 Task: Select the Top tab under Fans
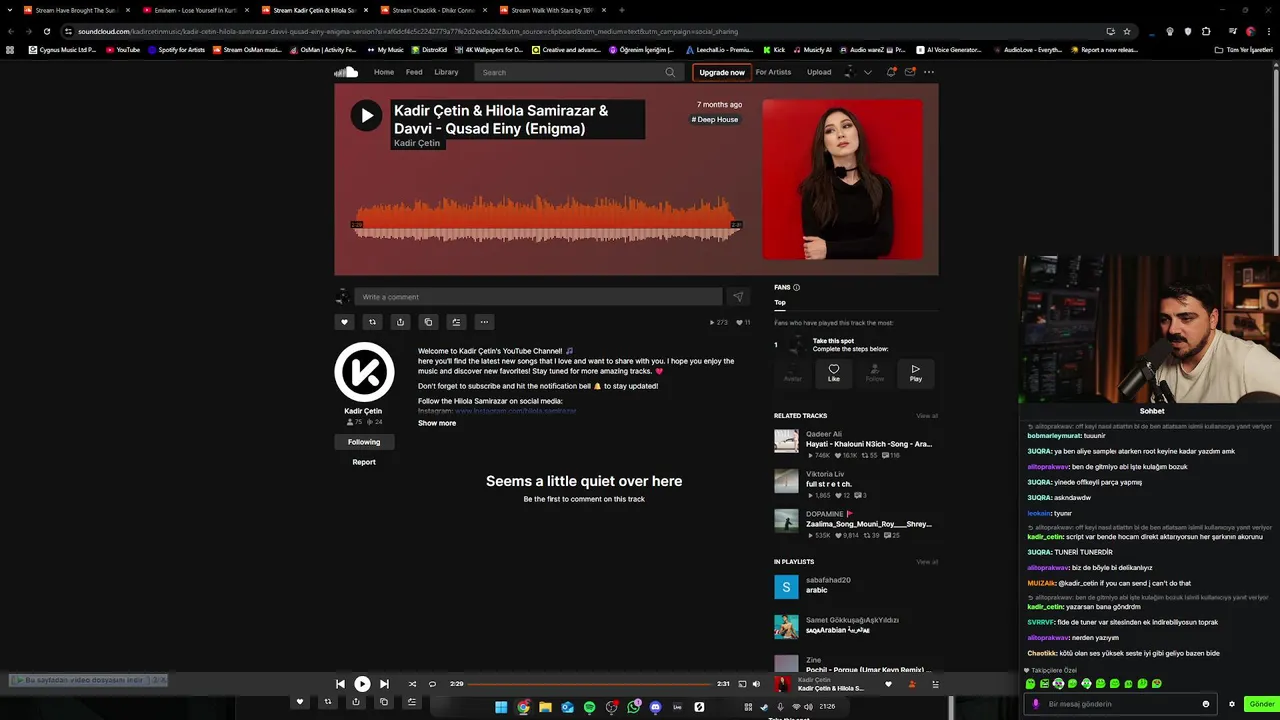point(780,302)
